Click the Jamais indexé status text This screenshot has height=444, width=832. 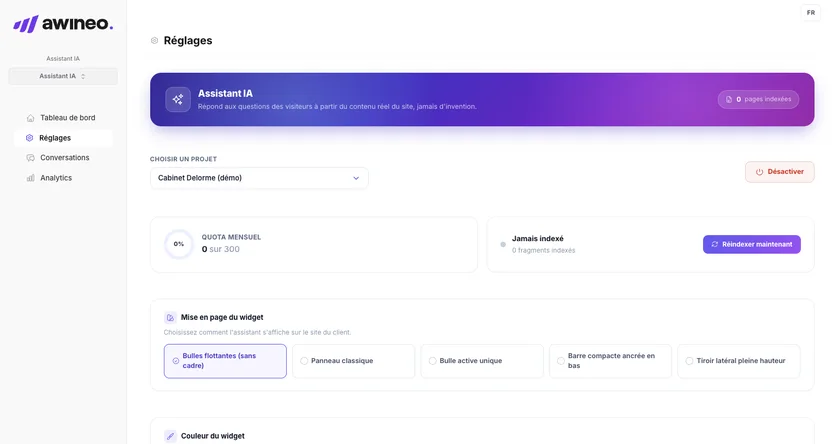click(538, 239)
